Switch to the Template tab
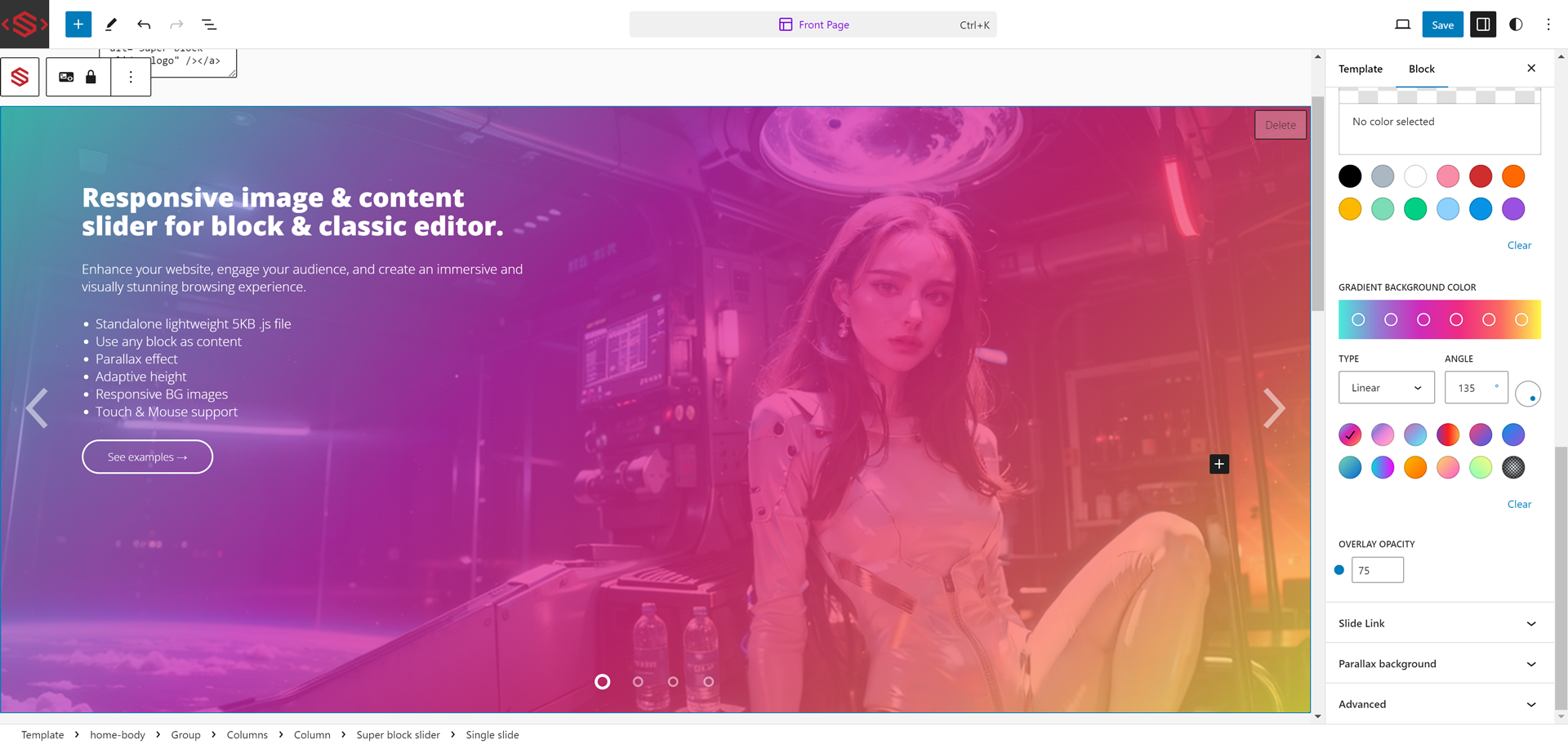Screen dimensions: 1568x744 (1361, 69)
